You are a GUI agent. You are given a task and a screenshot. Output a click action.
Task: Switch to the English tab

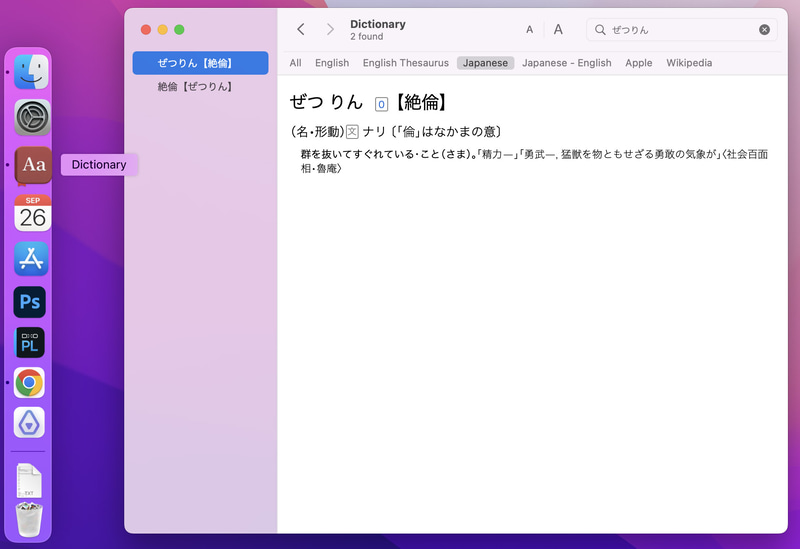click(x=332, y=63)
